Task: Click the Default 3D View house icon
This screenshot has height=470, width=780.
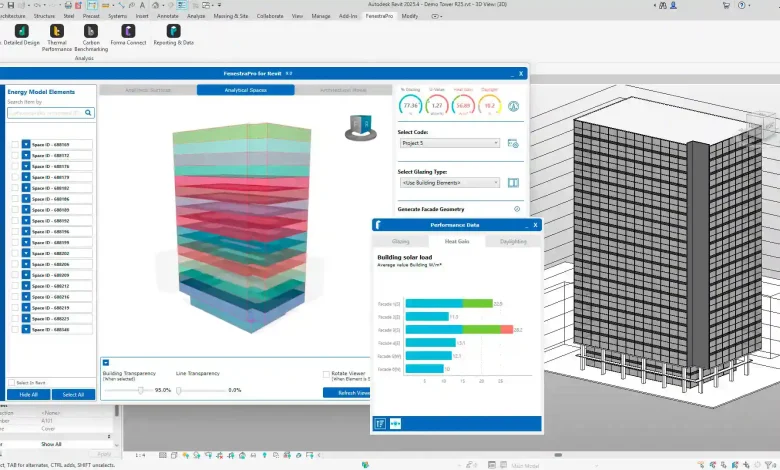Action: pos(156,5)
